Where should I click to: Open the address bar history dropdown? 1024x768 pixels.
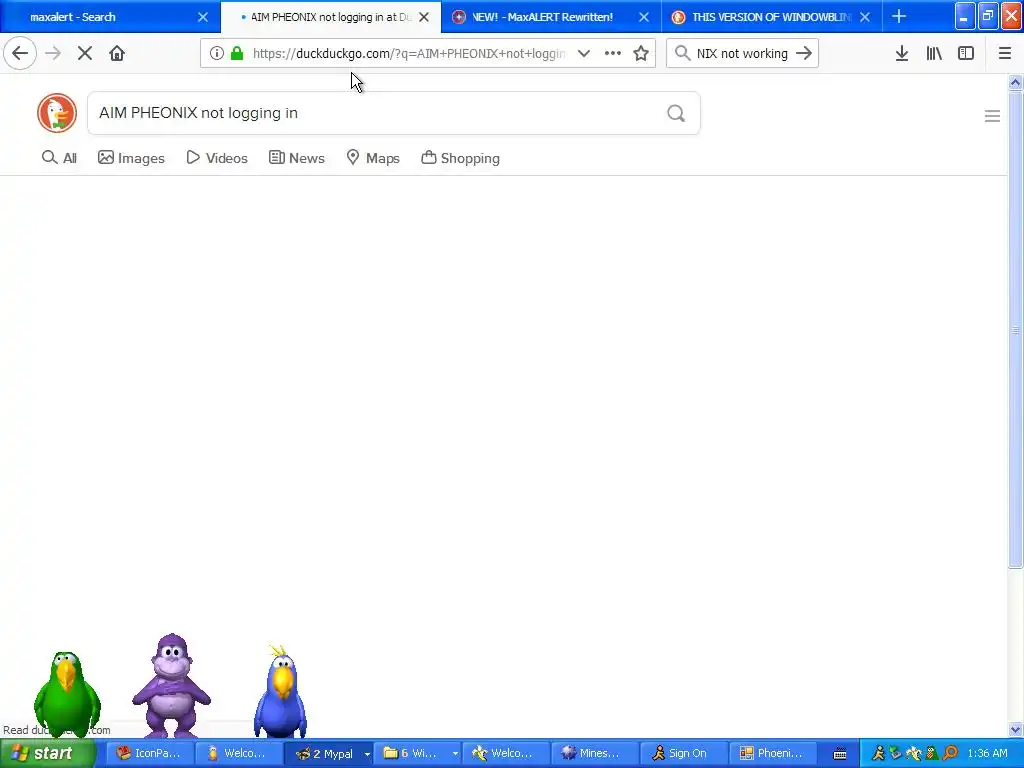pyautogui.click(x=584, y=54)
